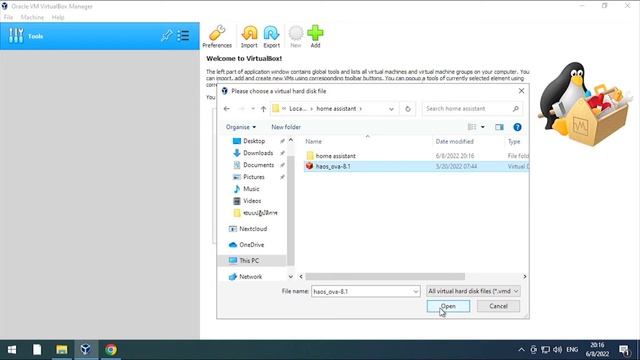
Task: Click the Cancel button
Action: pos(498,306)
